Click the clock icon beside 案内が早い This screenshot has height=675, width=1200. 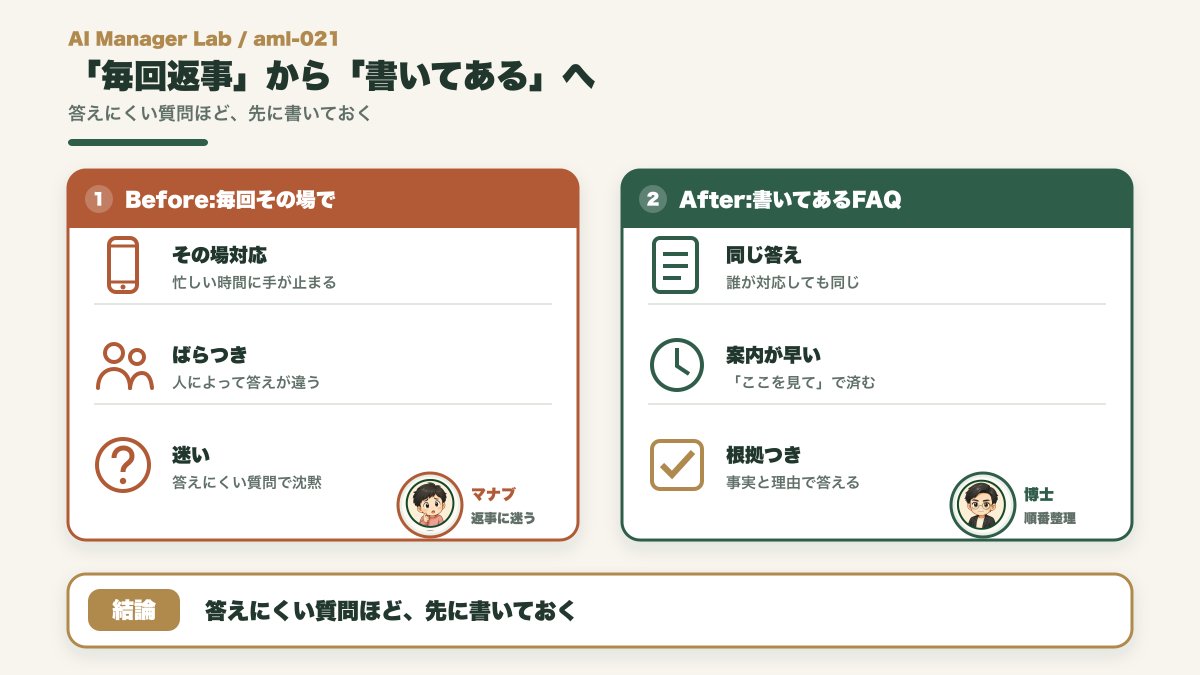coord(677,365)
